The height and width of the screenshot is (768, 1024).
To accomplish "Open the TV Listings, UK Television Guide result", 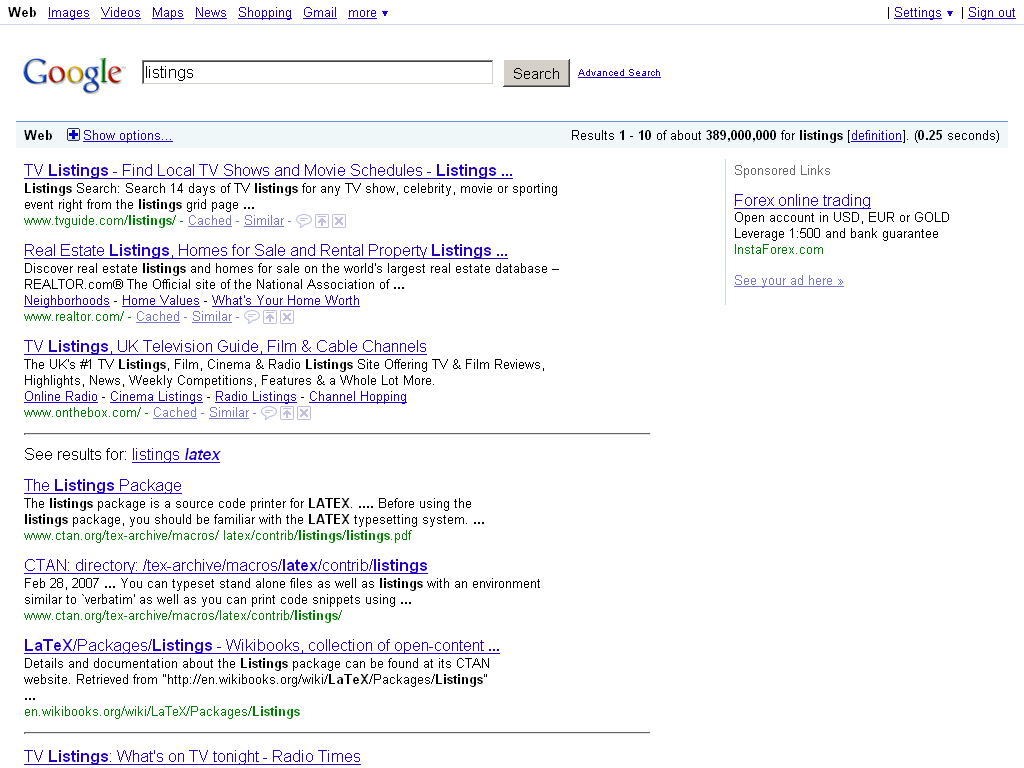I will [225, 347].
